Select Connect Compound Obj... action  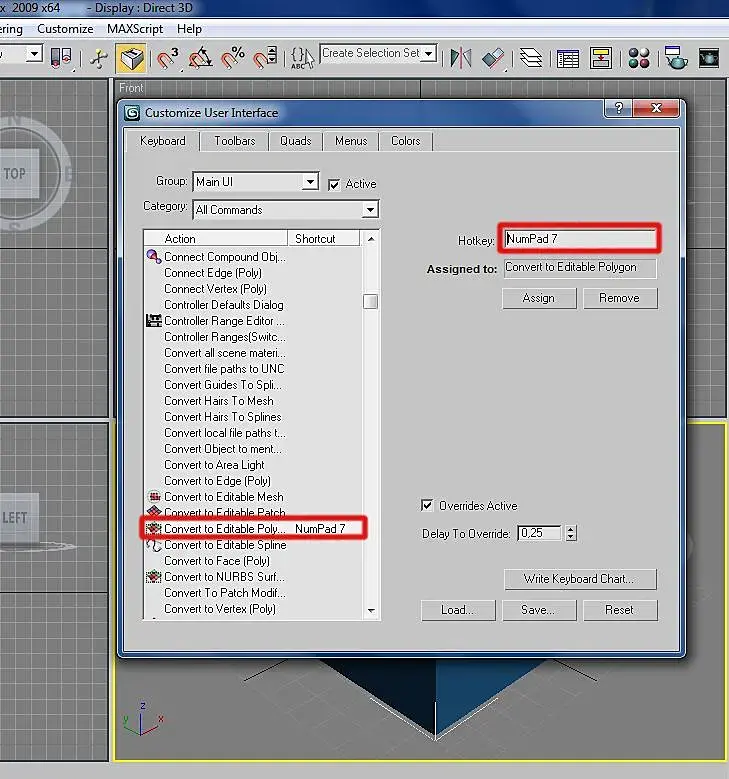(x=225, y=257)
